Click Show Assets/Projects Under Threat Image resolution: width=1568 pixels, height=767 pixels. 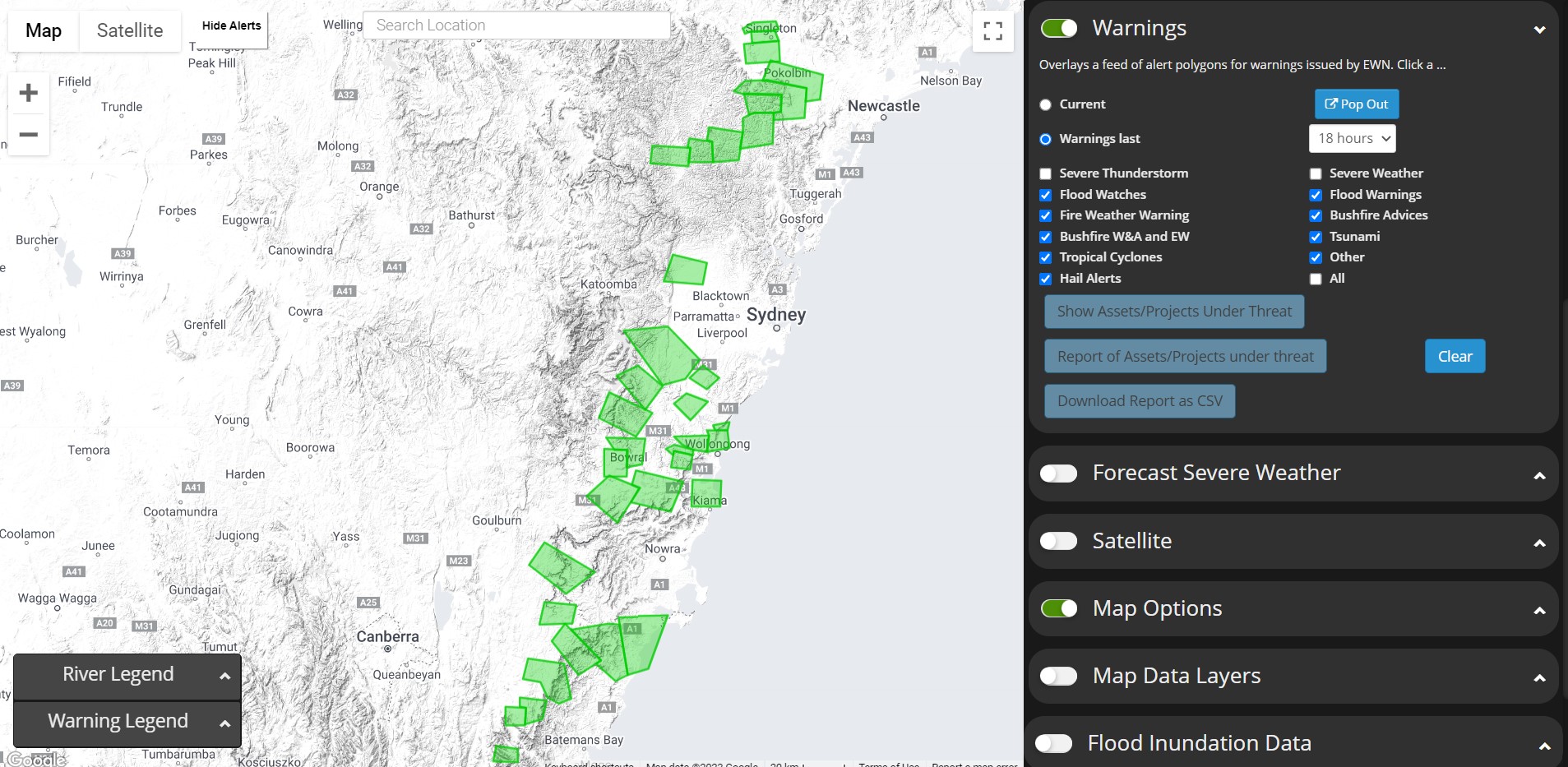pos(1174,312)
